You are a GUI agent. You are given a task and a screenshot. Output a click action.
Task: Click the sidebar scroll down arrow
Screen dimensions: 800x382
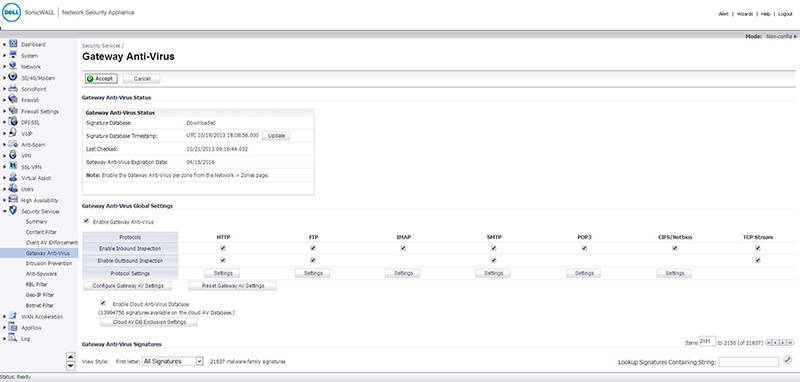71,366
